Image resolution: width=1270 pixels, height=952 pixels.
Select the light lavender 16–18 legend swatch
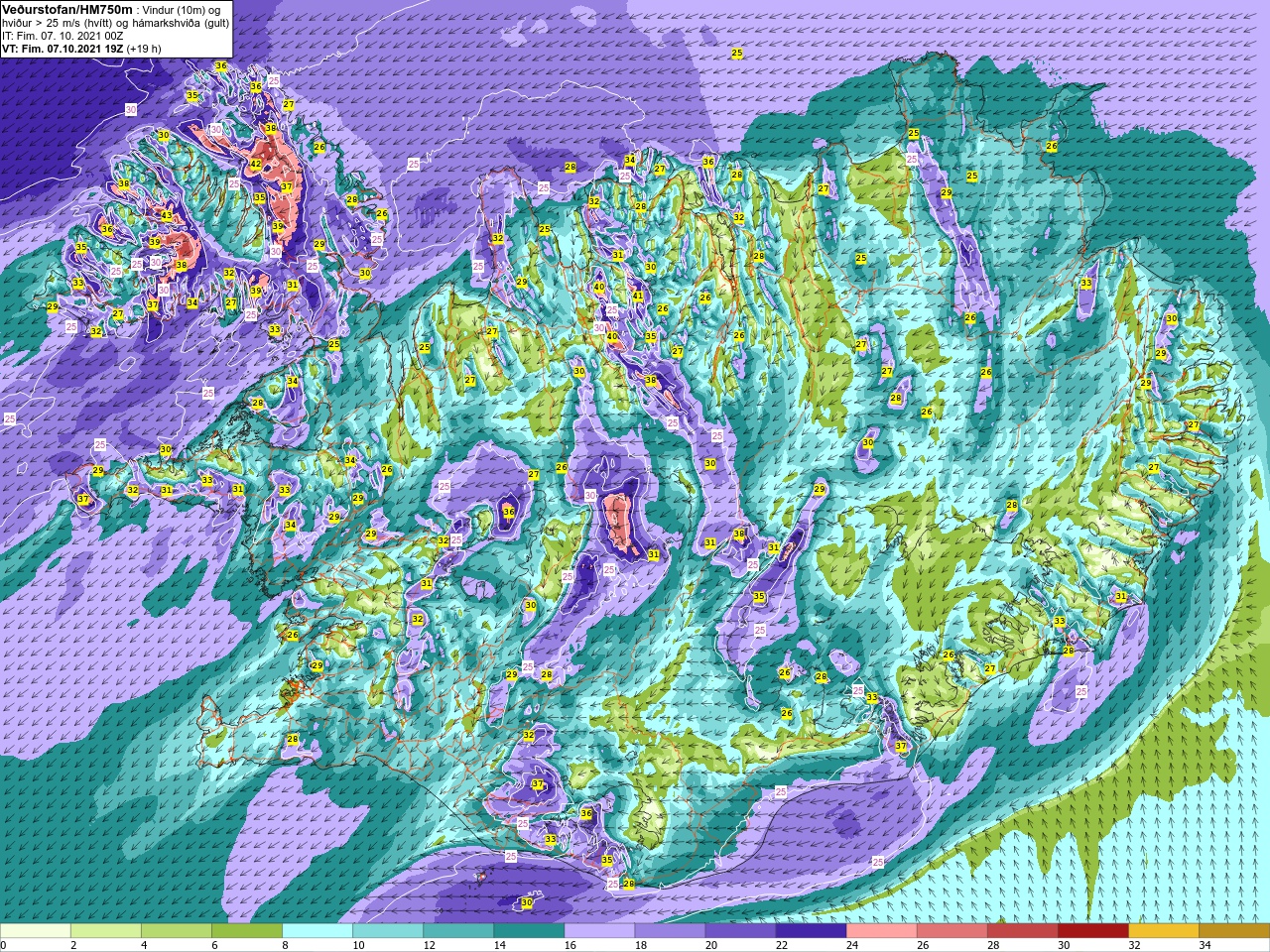pyautogui.click(x=599, y=930)
